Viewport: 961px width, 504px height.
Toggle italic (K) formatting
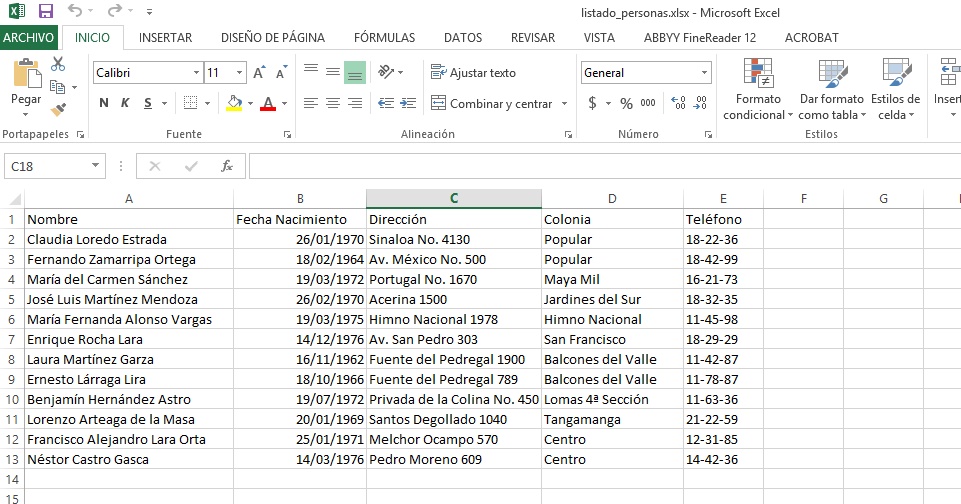[126, 103]
